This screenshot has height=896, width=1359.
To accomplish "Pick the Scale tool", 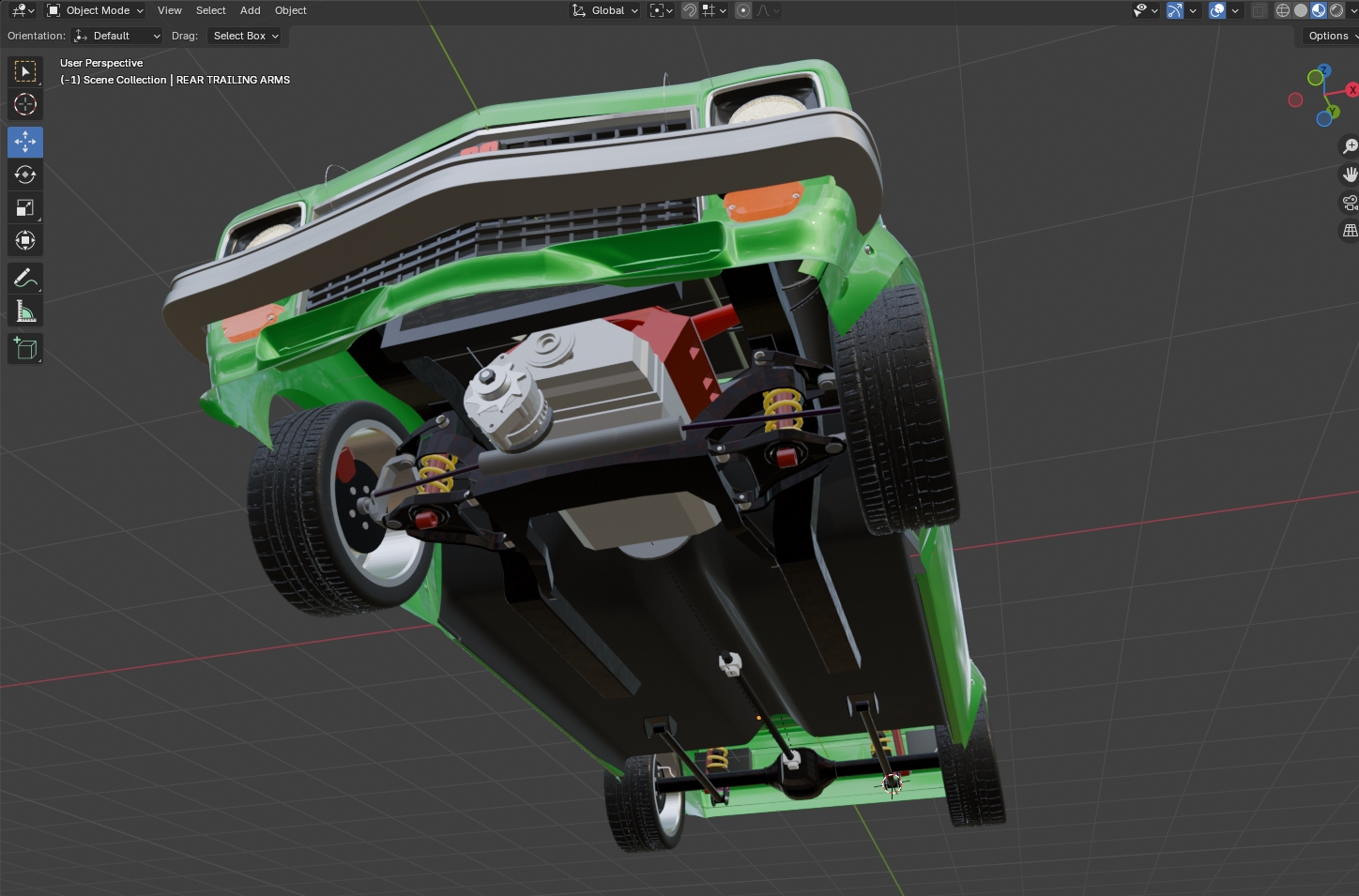I will (x=25, y=207).
